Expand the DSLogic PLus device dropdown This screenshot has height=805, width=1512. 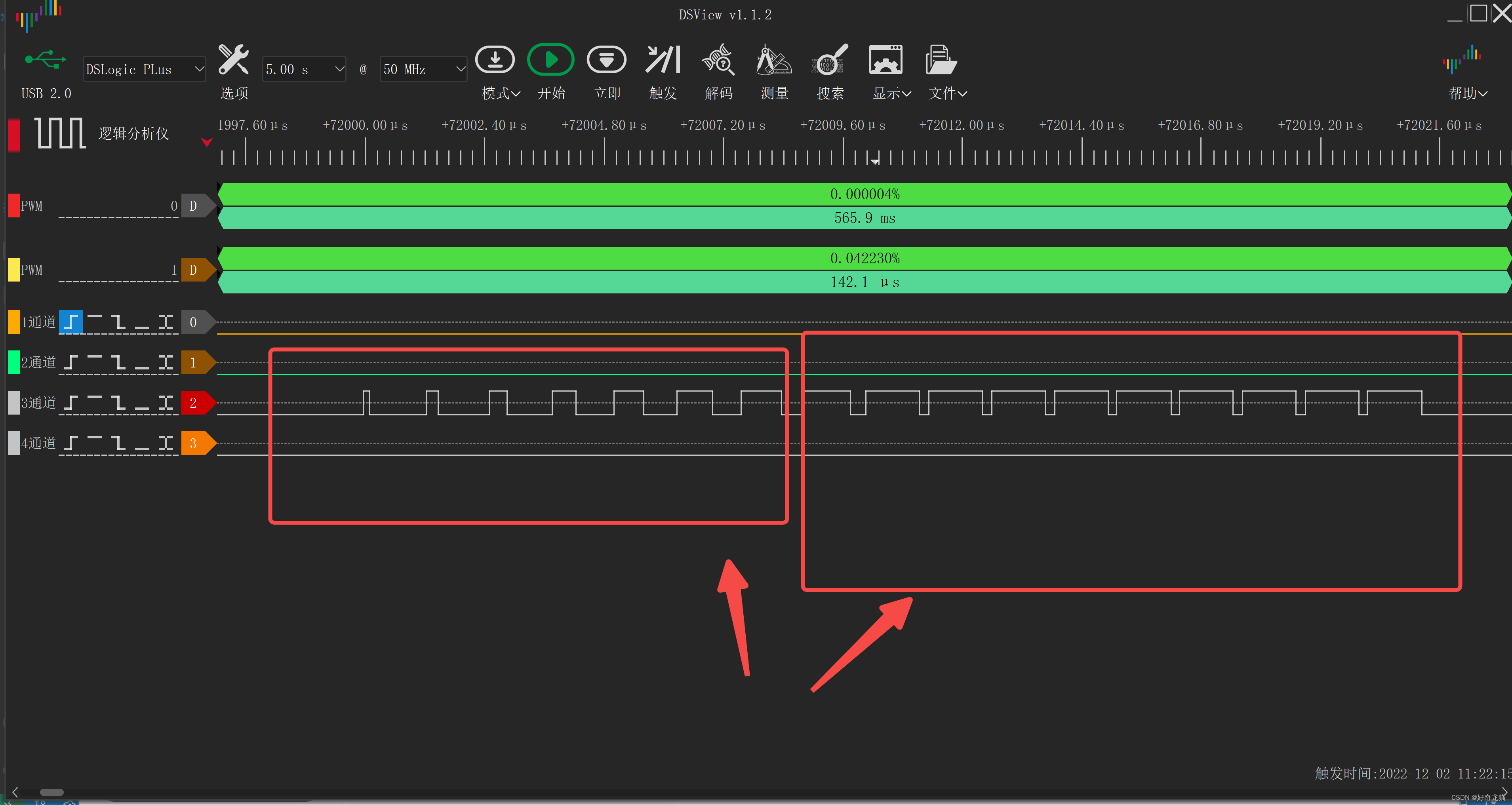tap(145, 69)
